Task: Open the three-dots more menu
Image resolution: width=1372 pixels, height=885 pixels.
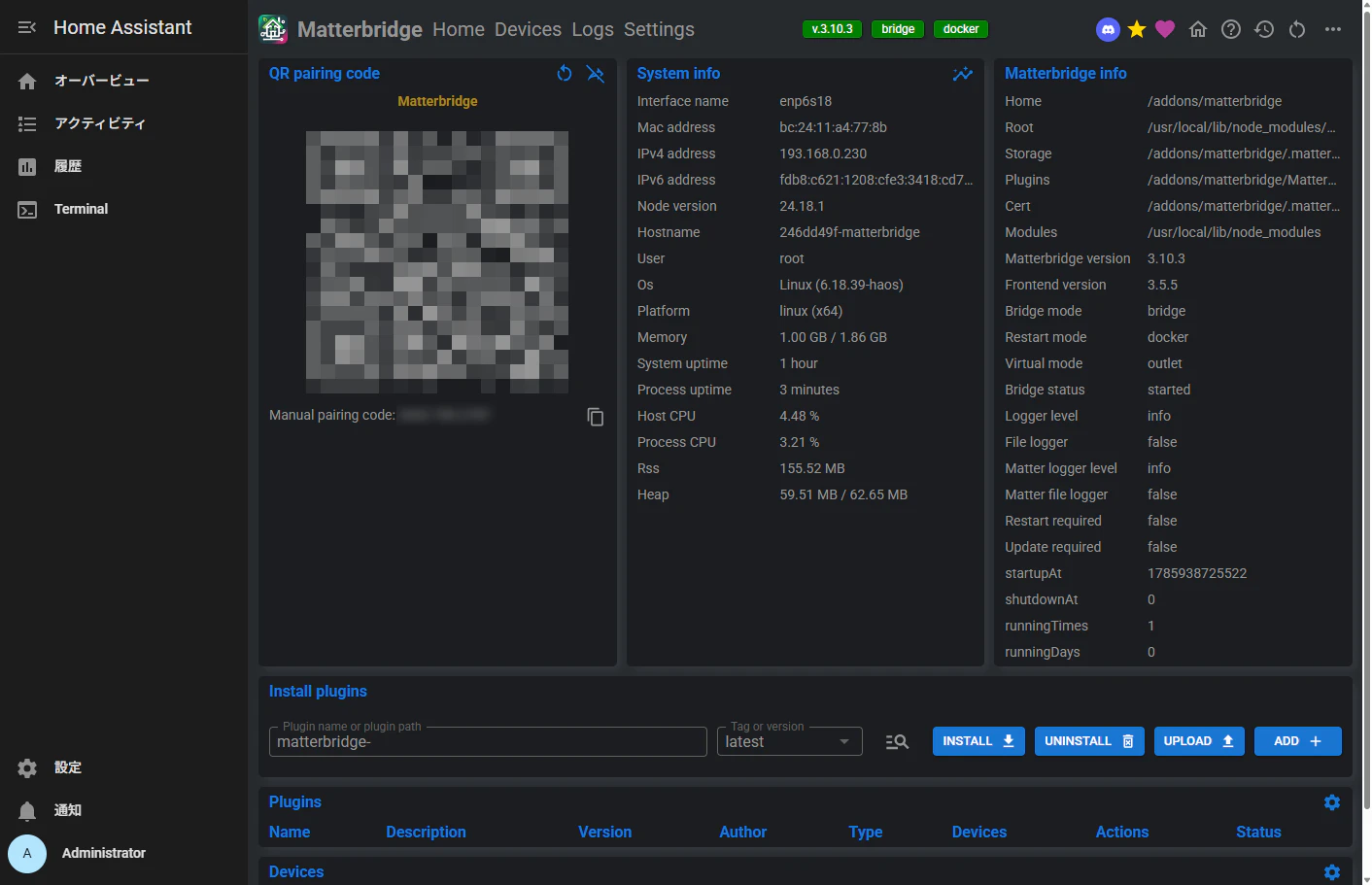Action: pyautogui.click(x=1333, y=29)
